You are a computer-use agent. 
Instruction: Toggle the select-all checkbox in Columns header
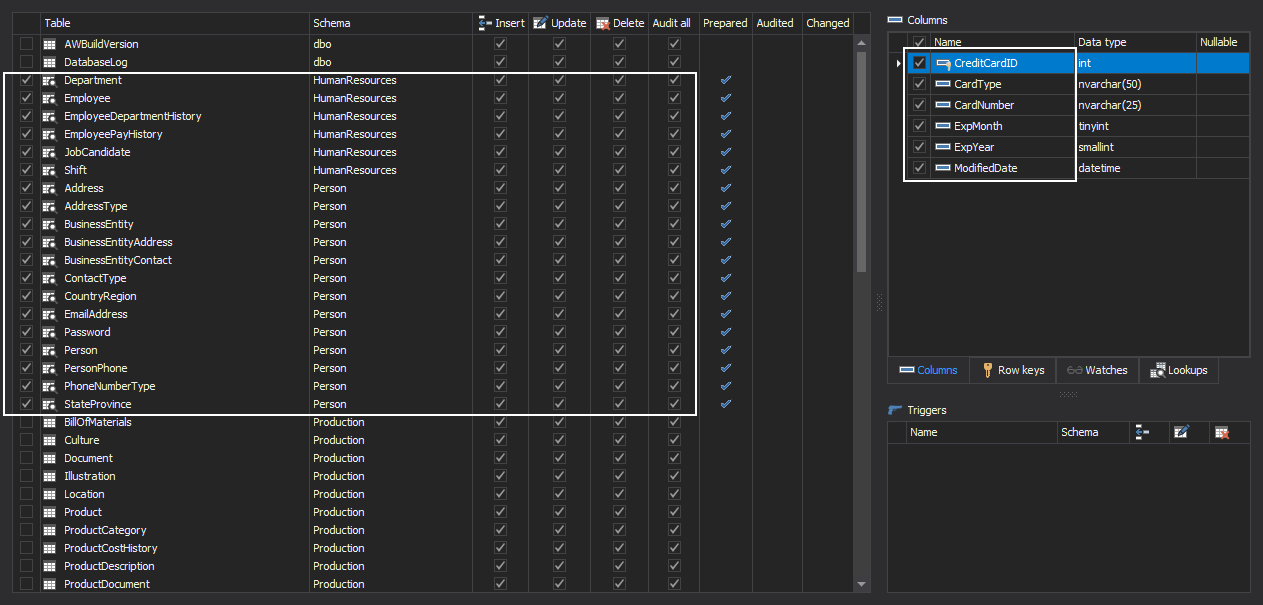click(919, 42)
